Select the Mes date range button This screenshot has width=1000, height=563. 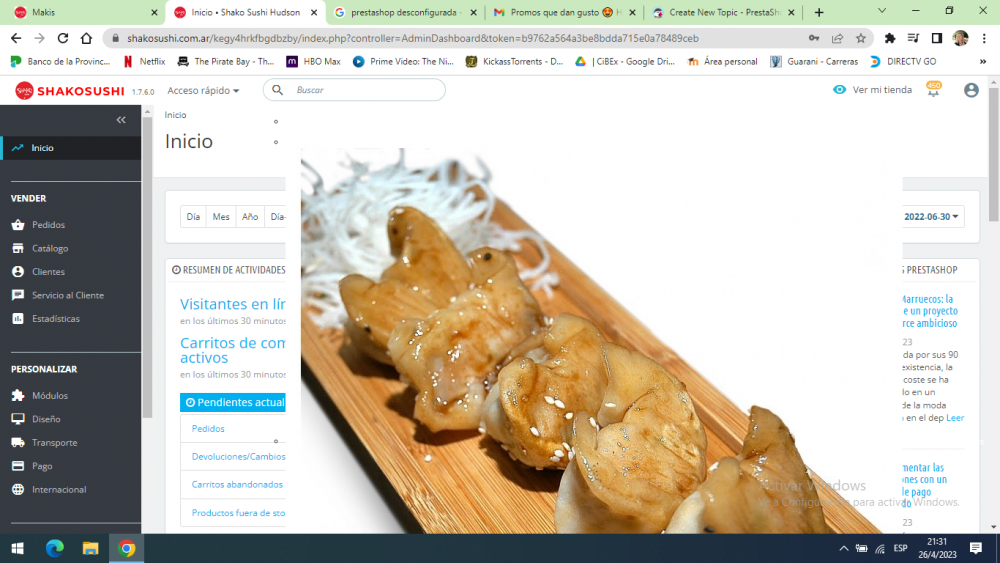pyautogui.click(x=221, y=217)
